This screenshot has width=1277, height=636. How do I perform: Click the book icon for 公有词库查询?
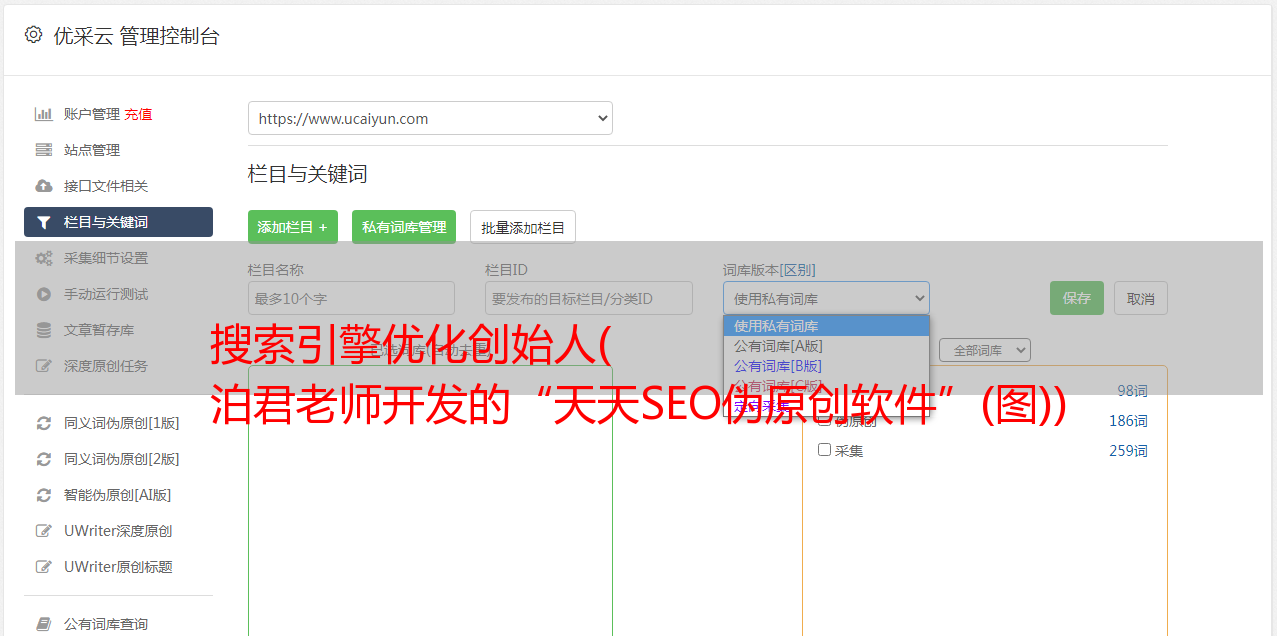[44, 624]
